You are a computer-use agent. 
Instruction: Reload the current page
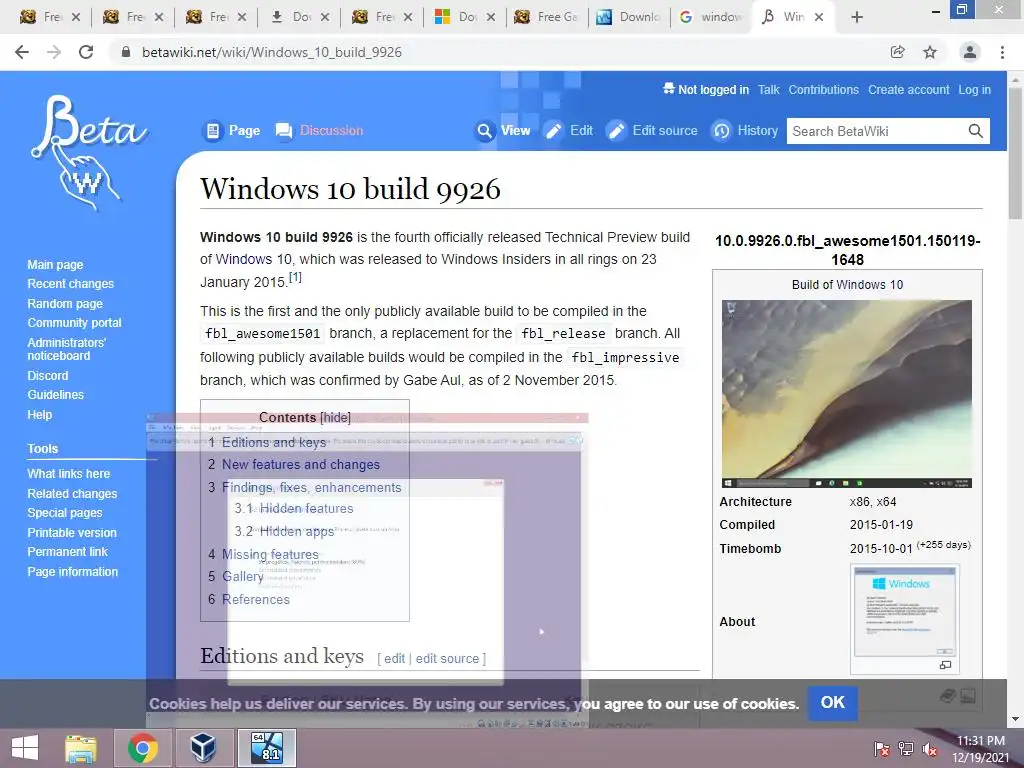coord(86,52)
